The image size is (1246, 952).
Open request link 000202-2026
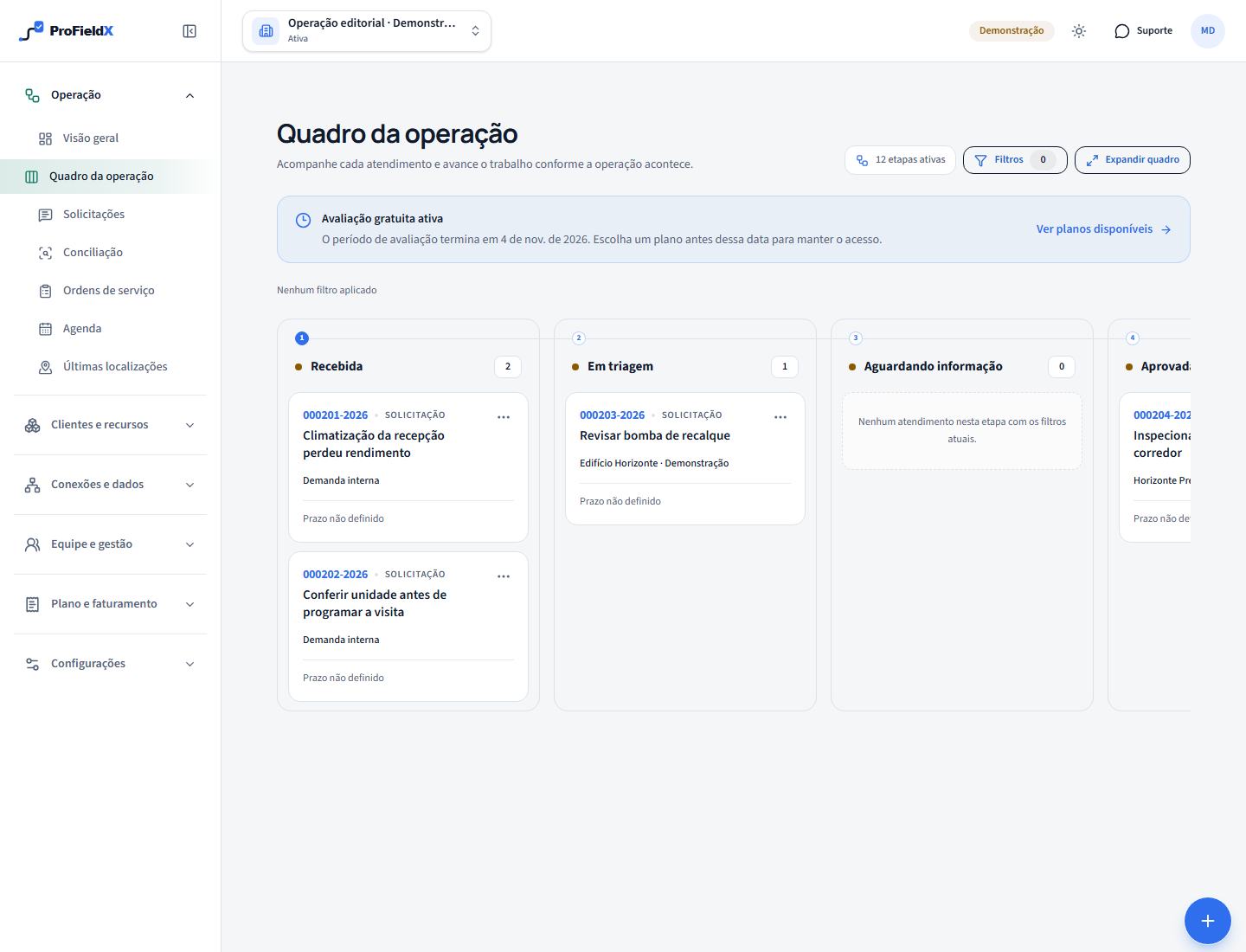coord(335,575)
